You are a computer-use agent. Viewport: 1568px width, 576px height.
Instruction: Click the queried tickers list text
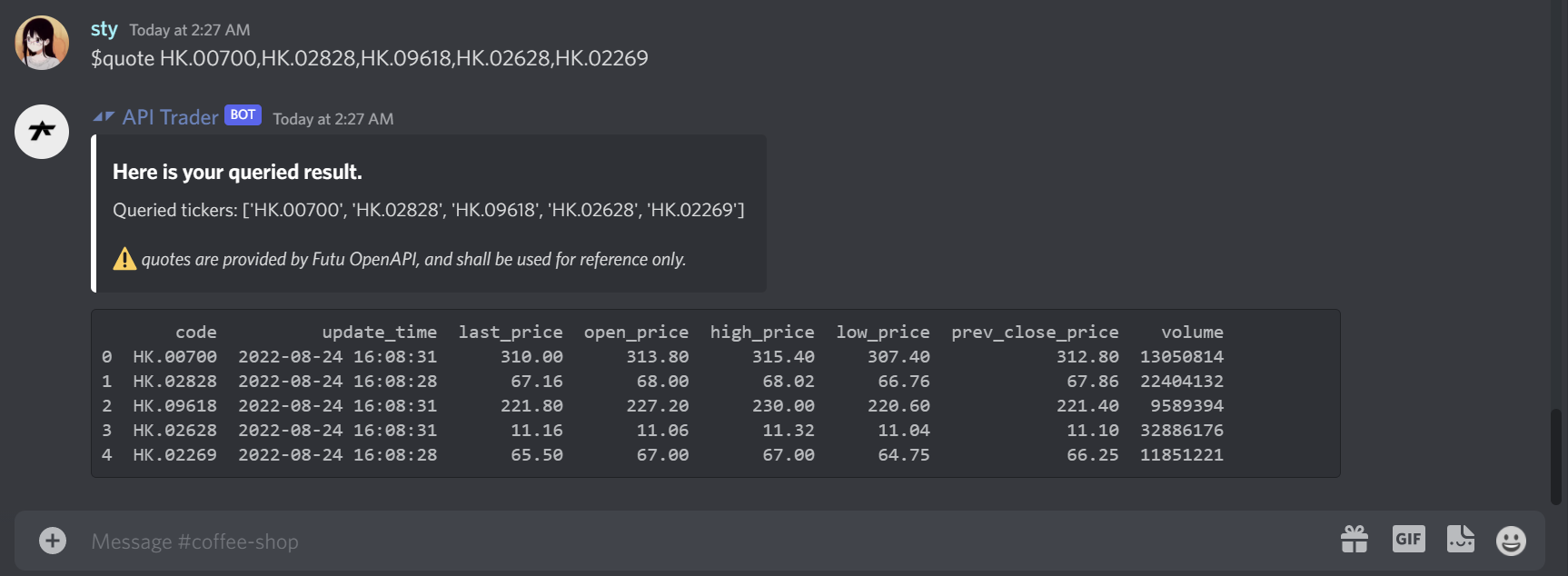coord(427,210)
